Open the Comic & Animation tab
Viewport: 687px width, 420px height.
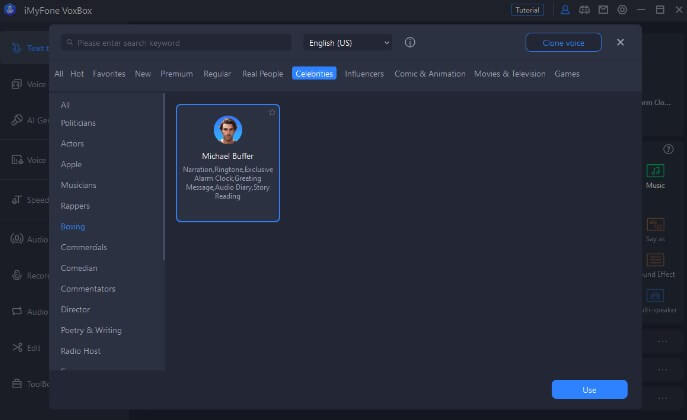(430, 74)
